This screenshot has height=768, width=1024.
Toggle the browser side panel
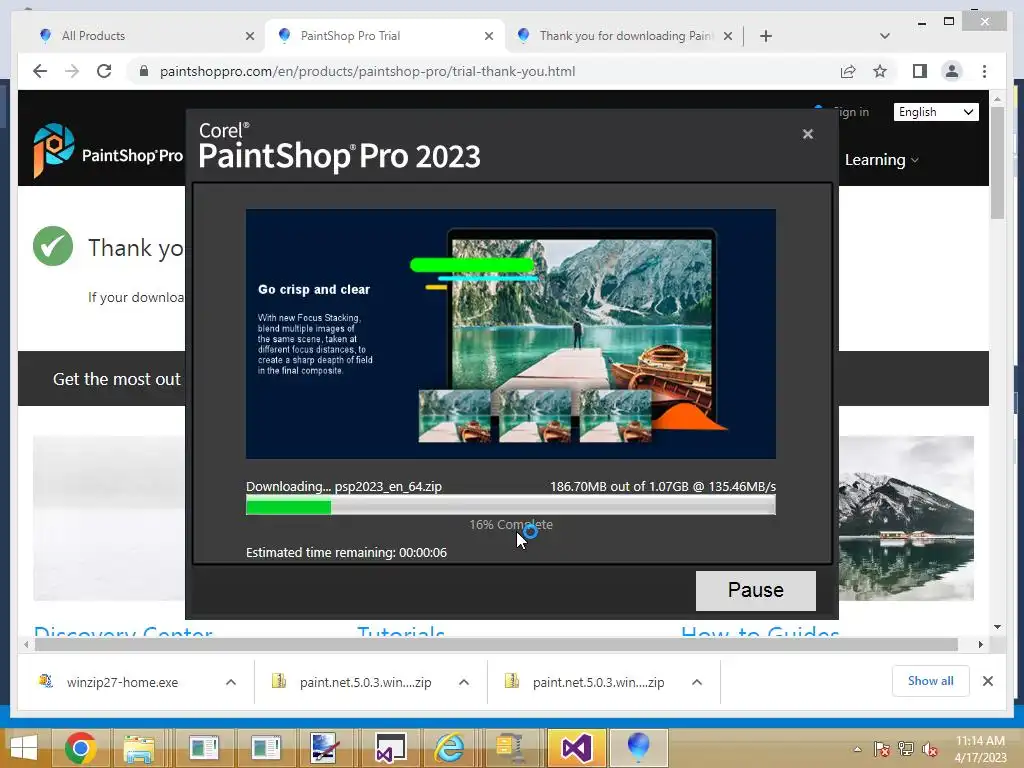(920, 71)
